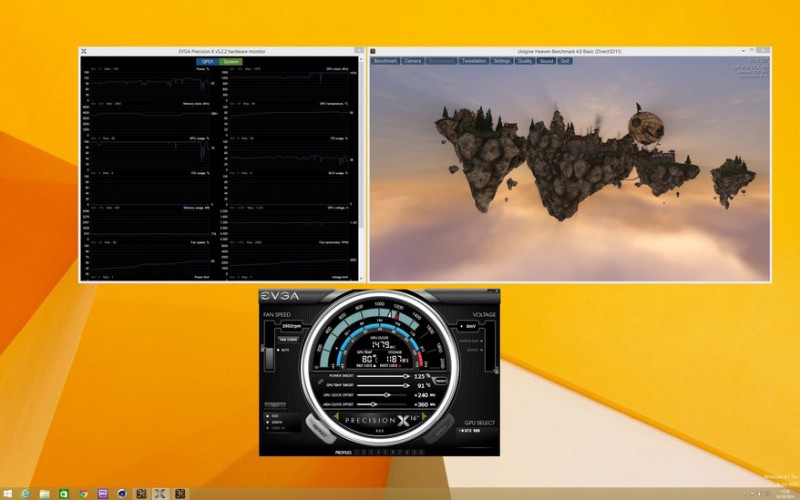The height and width of the screenshot is (500, 800).
Task: Adjust the Mem Clock Offset slider
Action: click(x=382, y=404)
